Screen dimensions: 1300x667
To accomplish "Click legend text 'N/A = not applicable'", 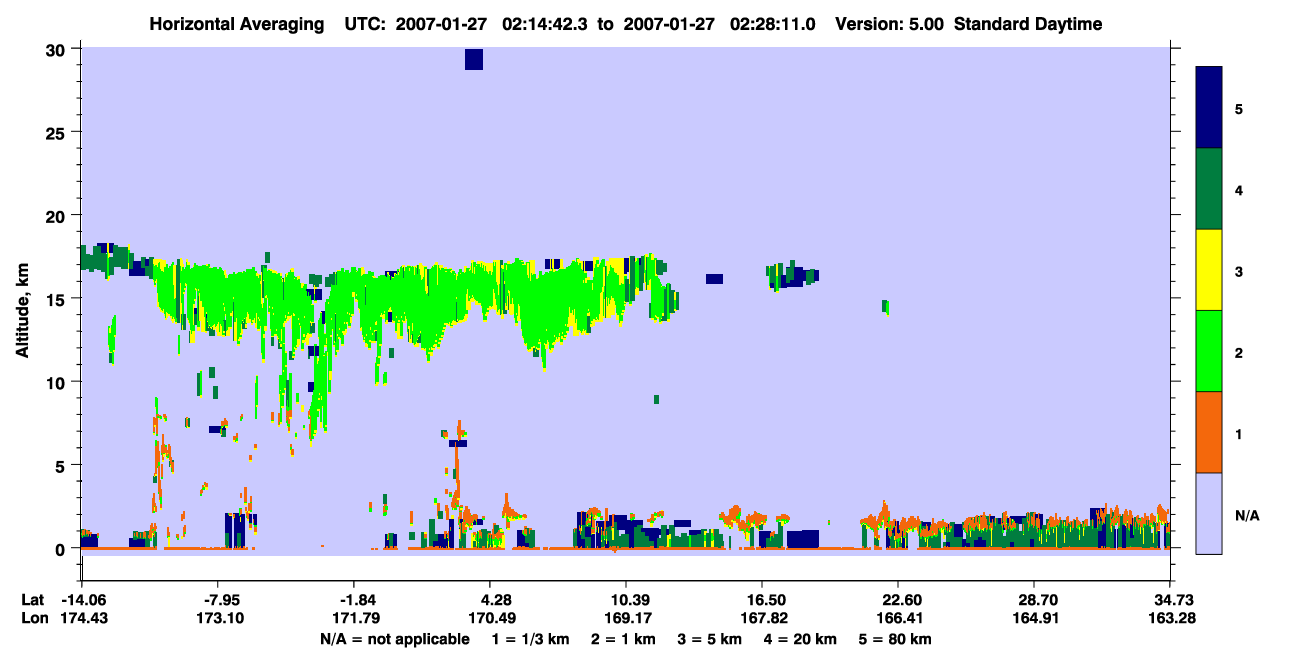I will [394, 639].
